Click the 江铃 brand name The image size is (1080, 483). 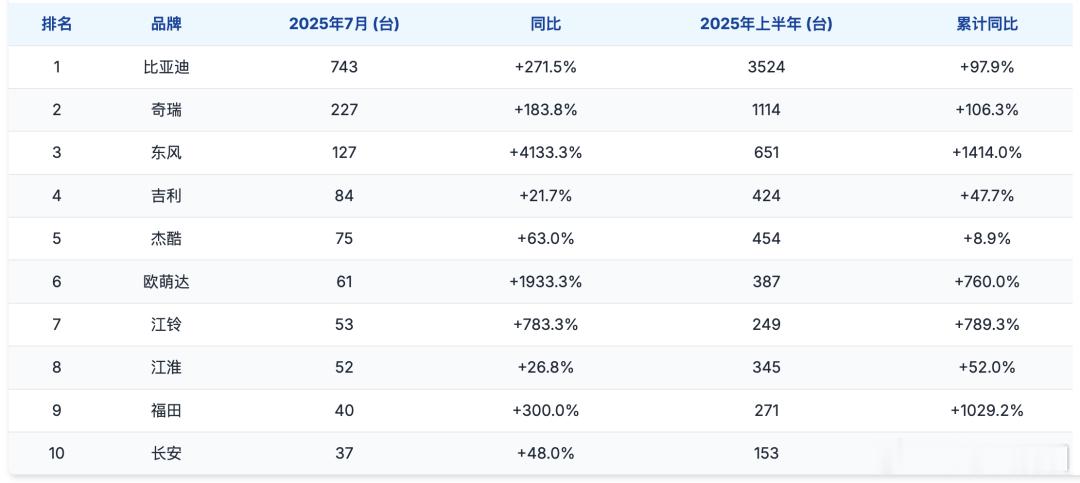(x=166, y=324)
